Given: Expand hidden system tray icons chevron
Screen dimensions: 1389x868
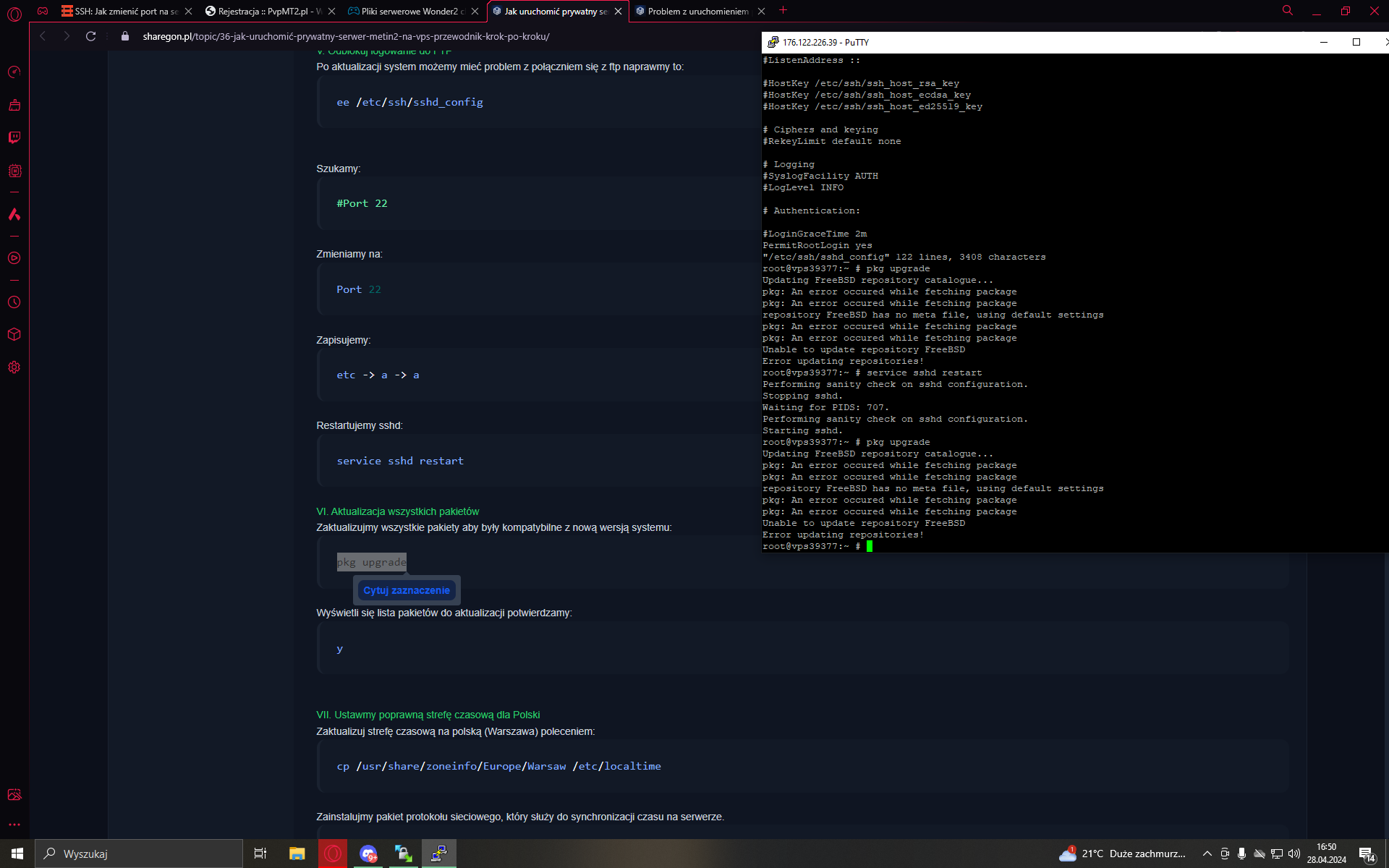Looking at the screenshot, I should click(1207, 854).
